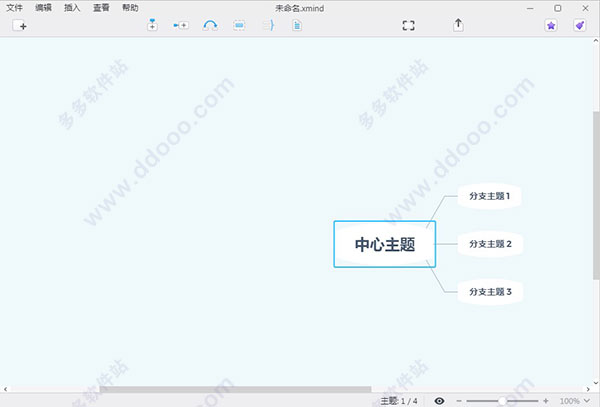
Task: Click the vertical scrollbar thumb
Action: [596, 195]
